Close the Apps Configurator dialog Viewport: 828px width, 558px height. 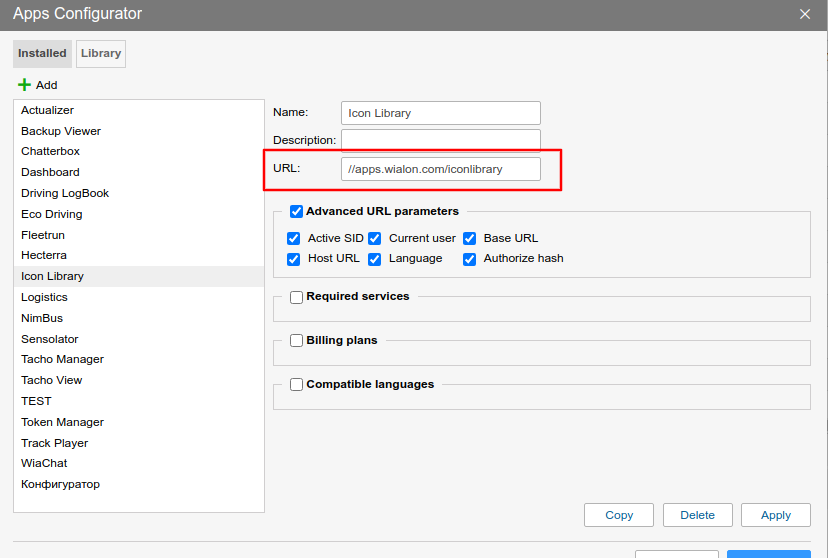tap(805, 14)
